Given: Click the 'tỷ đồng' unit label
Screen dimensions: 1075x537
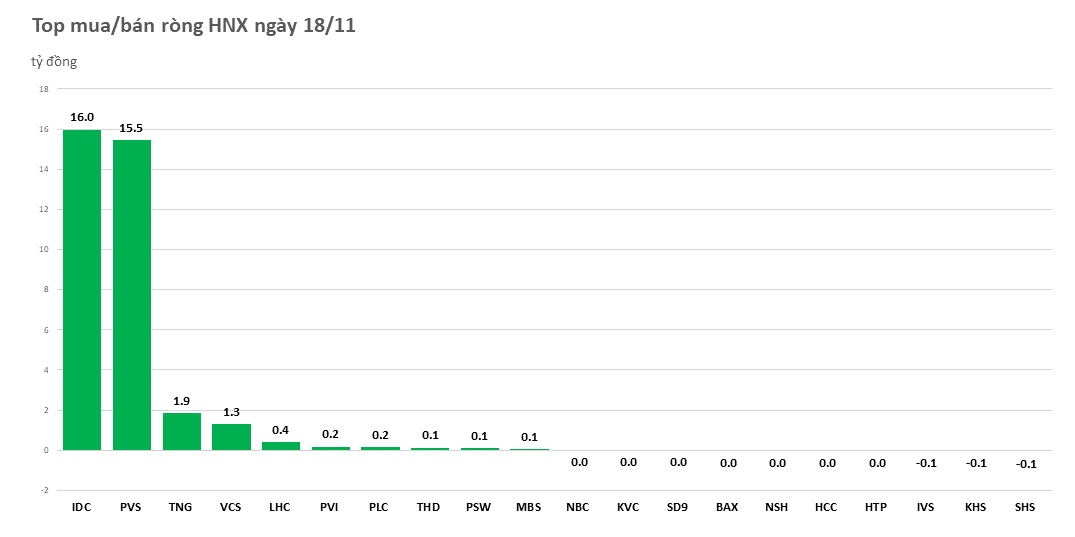Looking at the screenshot, I should point(54,62).
